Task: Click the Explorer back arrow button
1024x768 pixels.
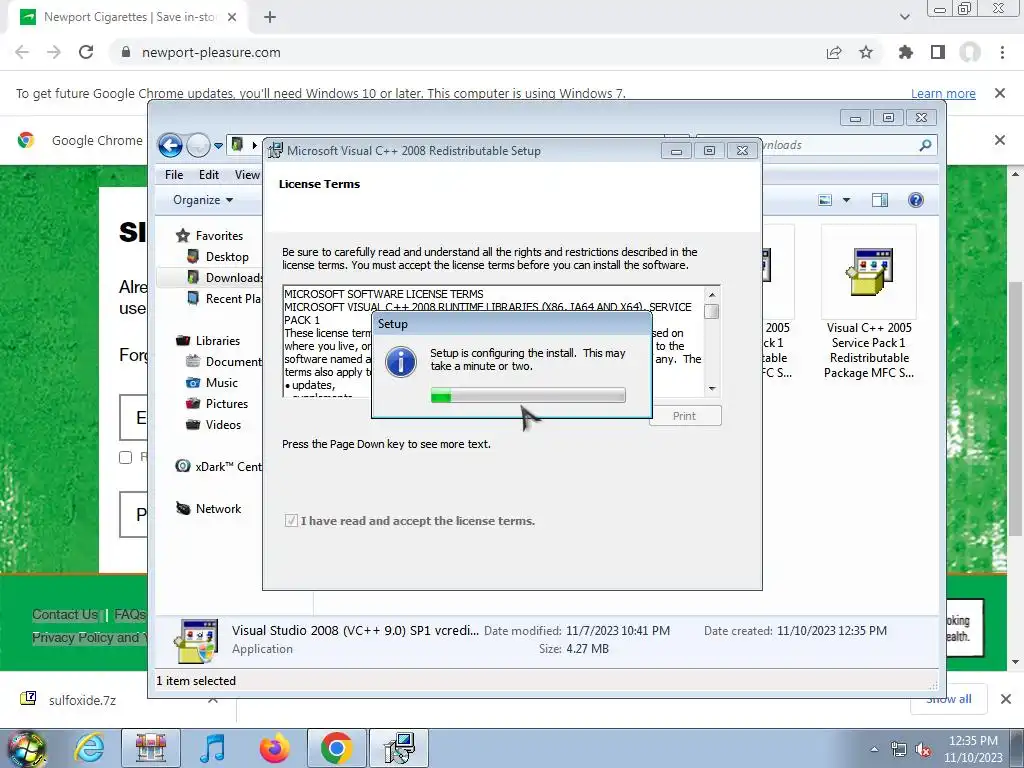Action: click(170, 145)
